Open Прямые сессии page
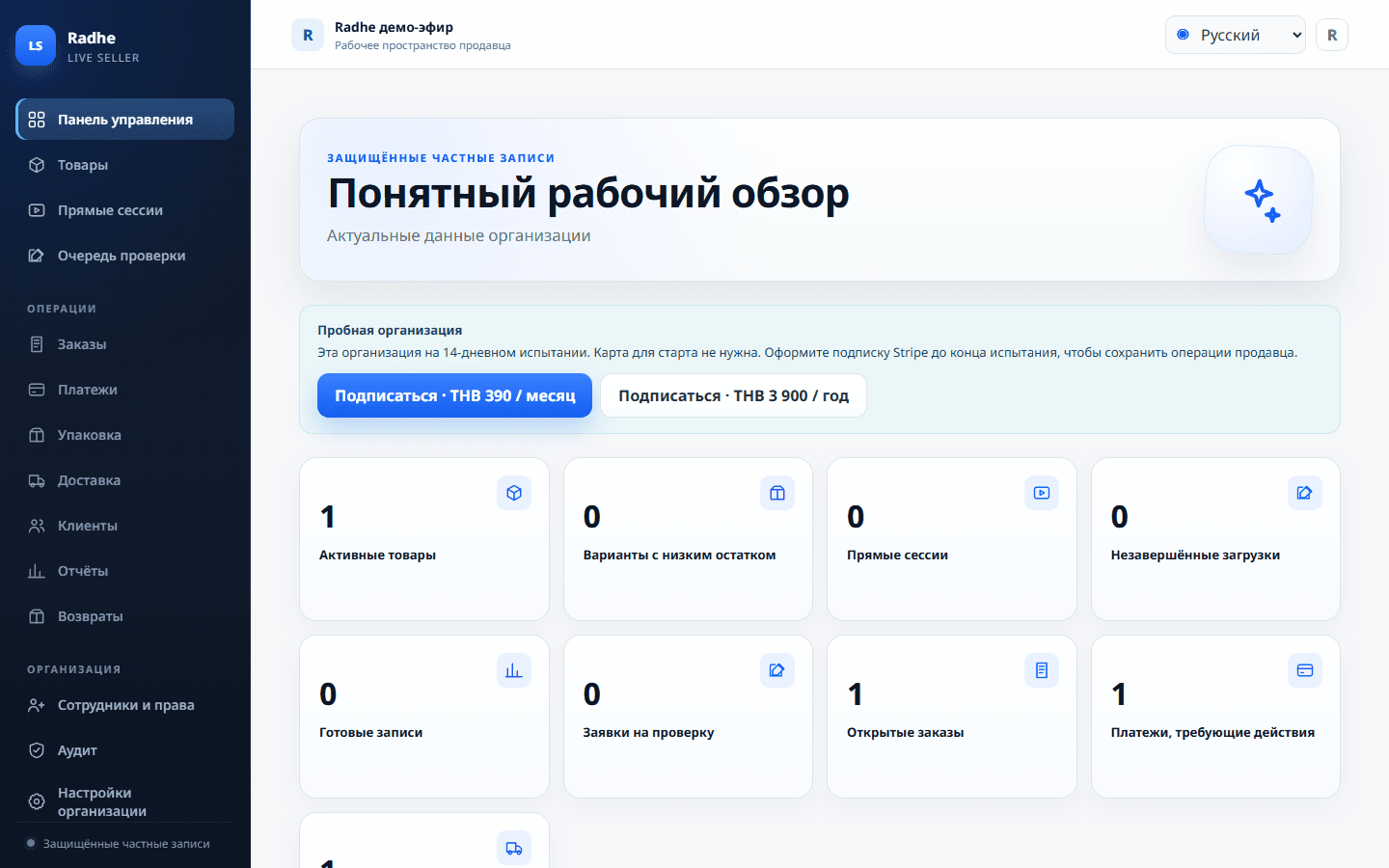Screen dimensions: 1389x868 coord(125,210)
